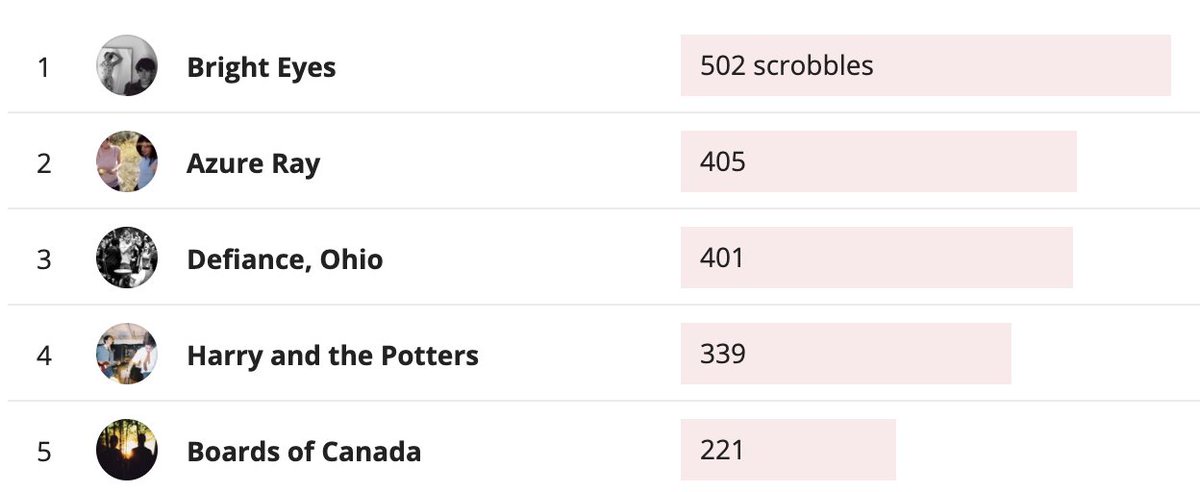Go to the Azure Ray artist page
The height and width of the screenshot is (492, 1200).
coord(253,163)
